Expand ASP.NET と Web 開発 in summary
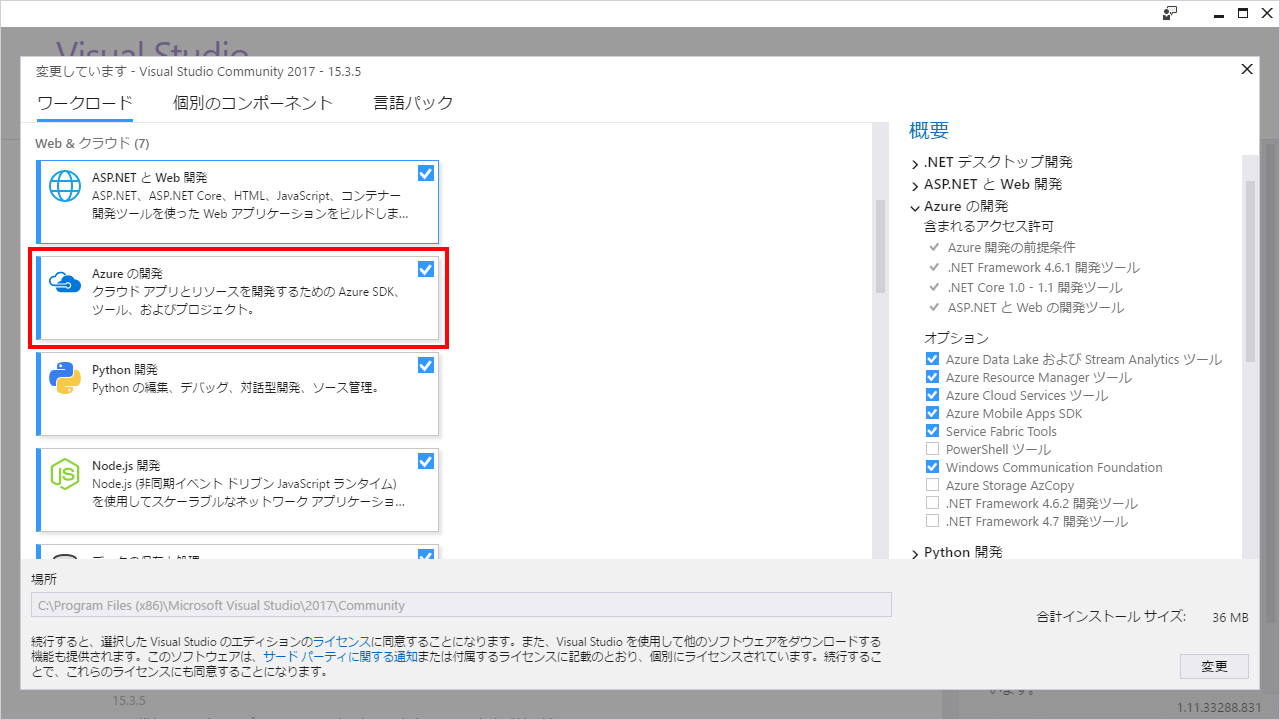The width and height of the screenshot is (1280, 720). [x=915, y=185]
